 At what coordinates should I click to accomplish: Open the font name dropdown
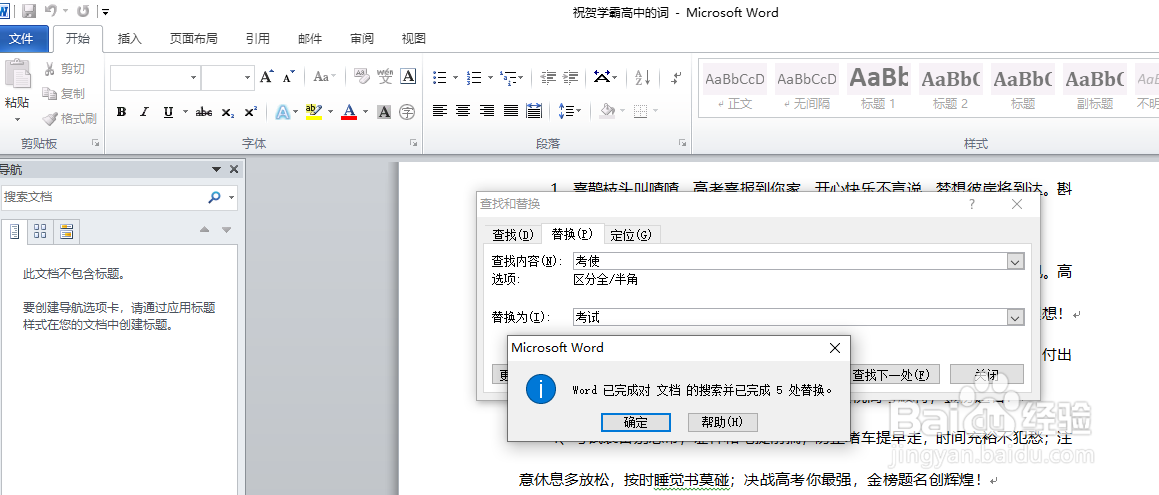[193, 77]
